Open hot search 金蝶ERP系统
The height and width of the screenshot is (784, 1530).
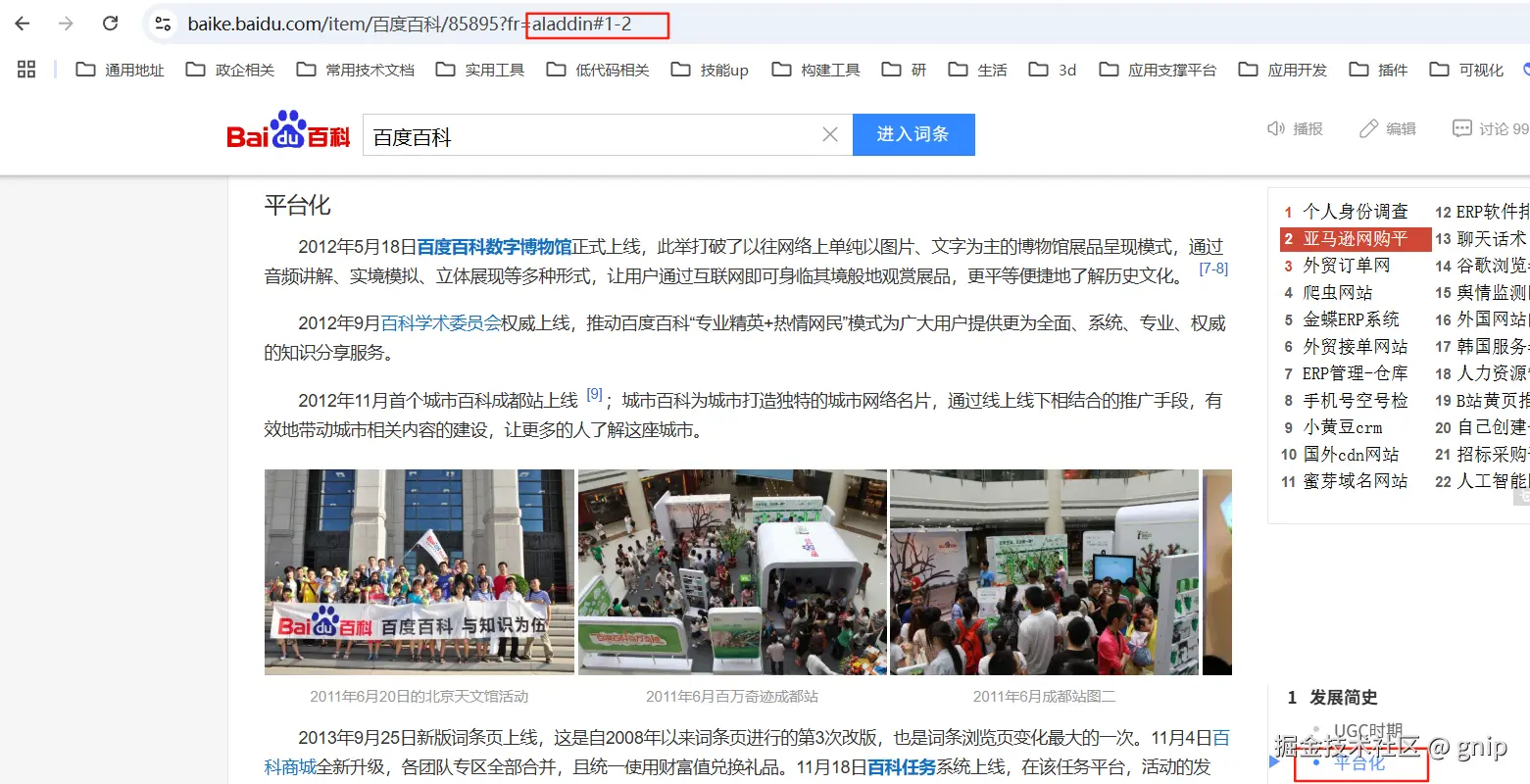1351,319
